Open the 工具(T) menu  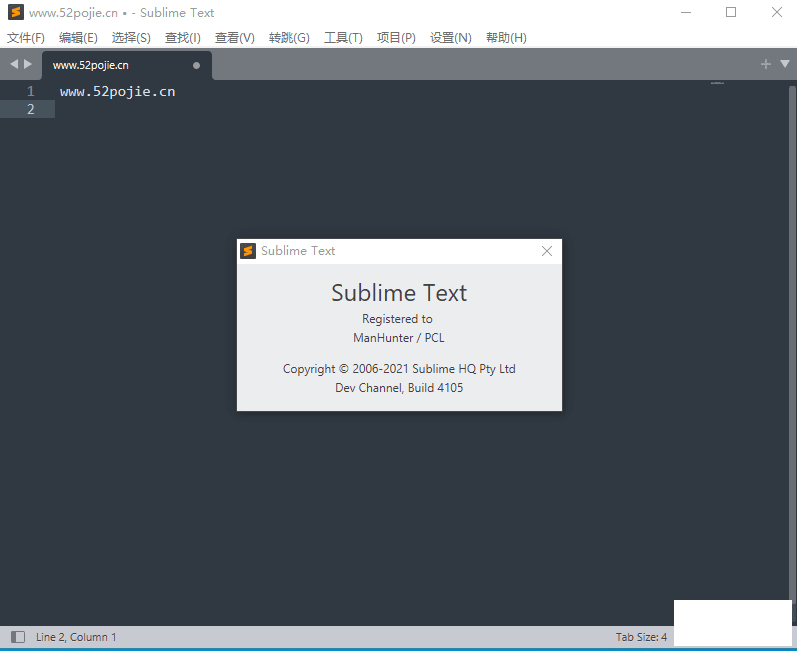click(x=343, y=38)
